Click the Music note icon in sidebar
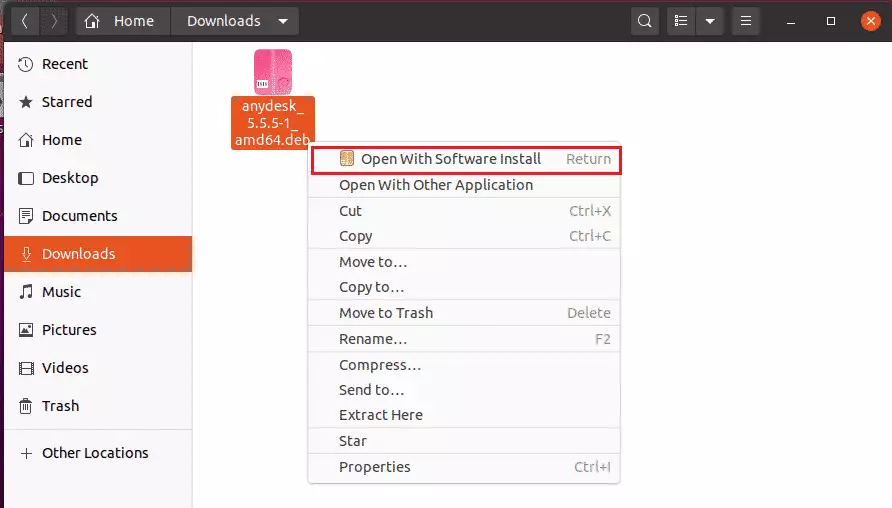This screenshot has height=508, width=892. [26, 292]
